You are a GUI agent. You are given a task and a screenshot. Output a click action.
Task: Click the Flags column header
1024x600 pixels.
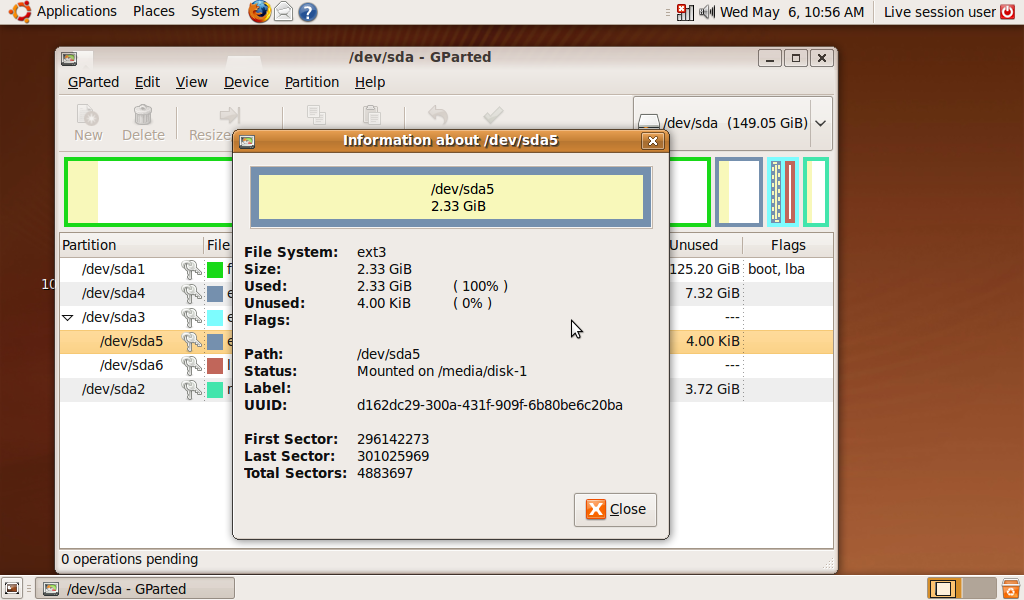point(788,245)
